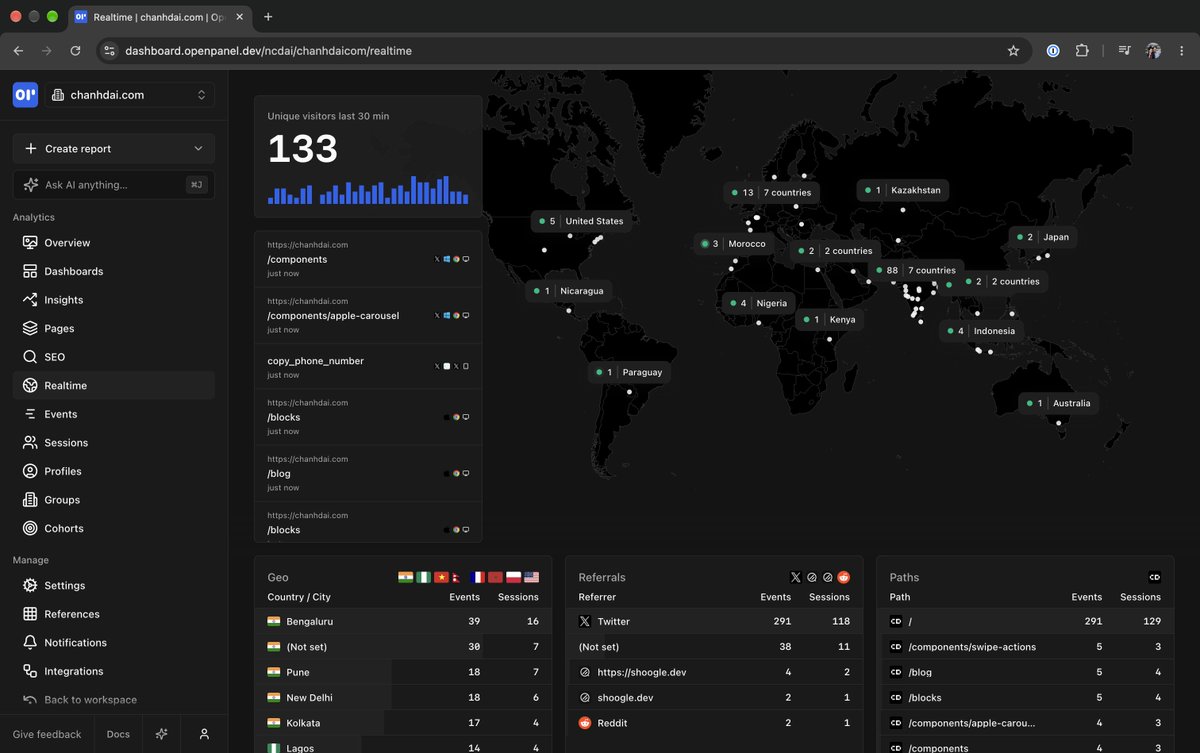
Task: Open the SEO section
Action: (114, 357)
